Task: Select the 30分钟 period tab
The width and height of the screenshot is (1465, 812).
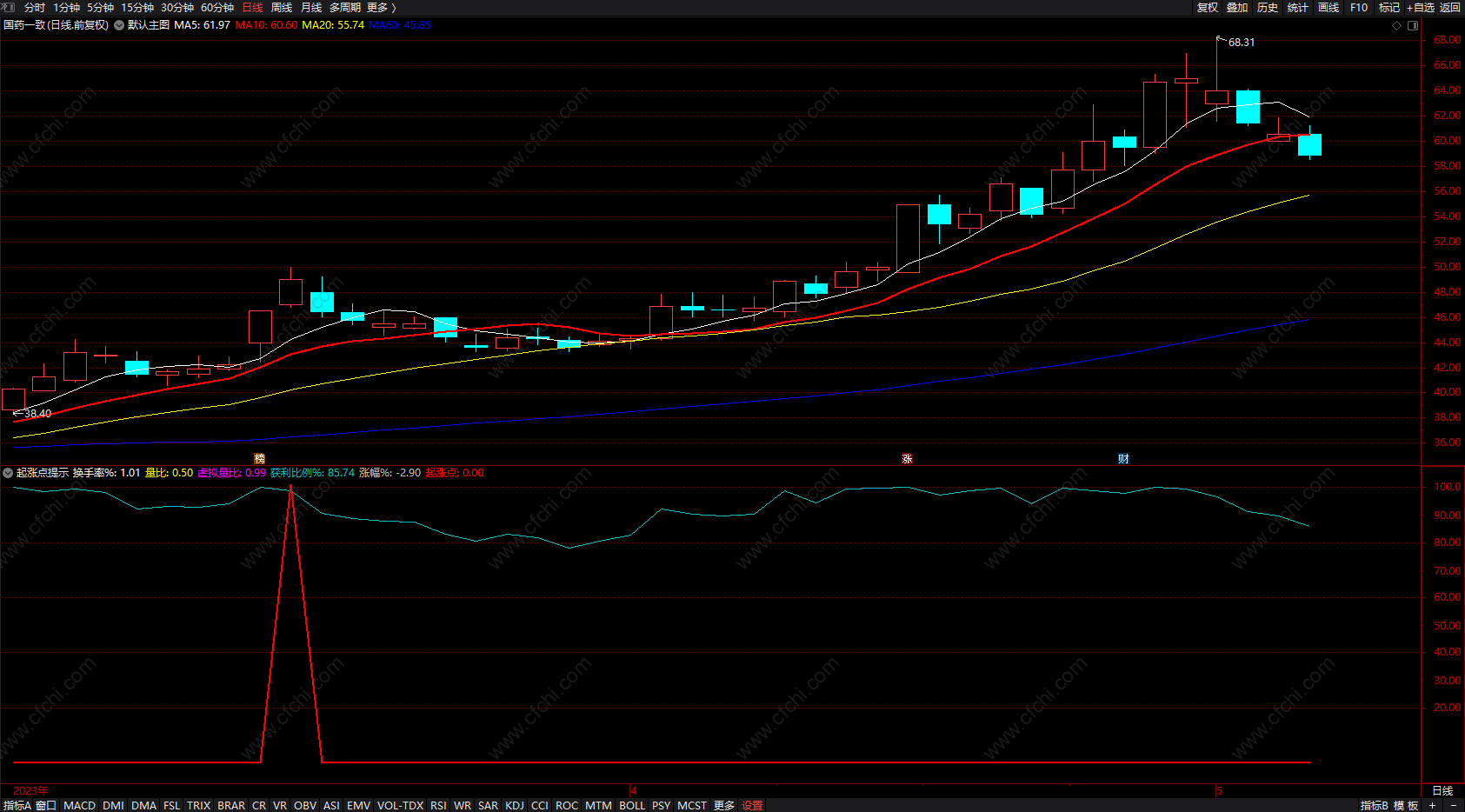Action: pyautogui.click(x=177, y=7)
